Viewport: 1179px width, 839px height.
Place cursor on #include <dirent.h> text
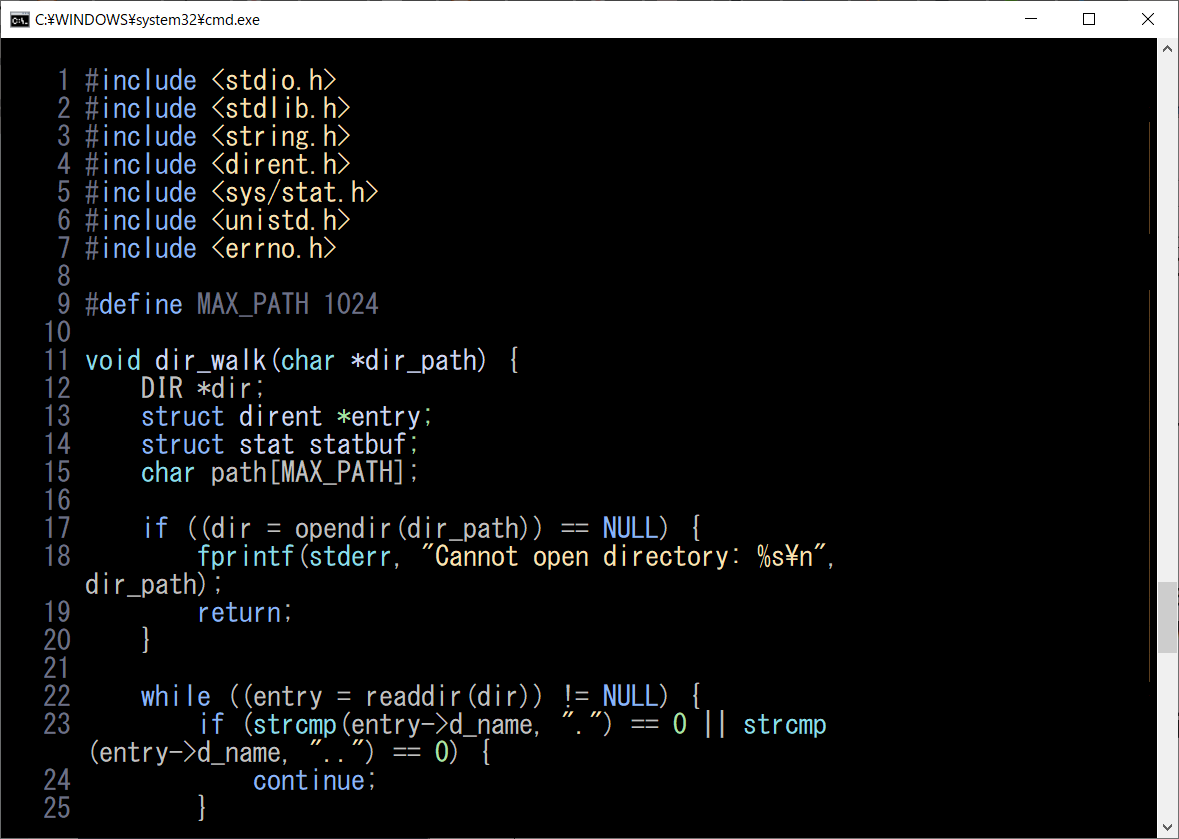click(217, 164)
